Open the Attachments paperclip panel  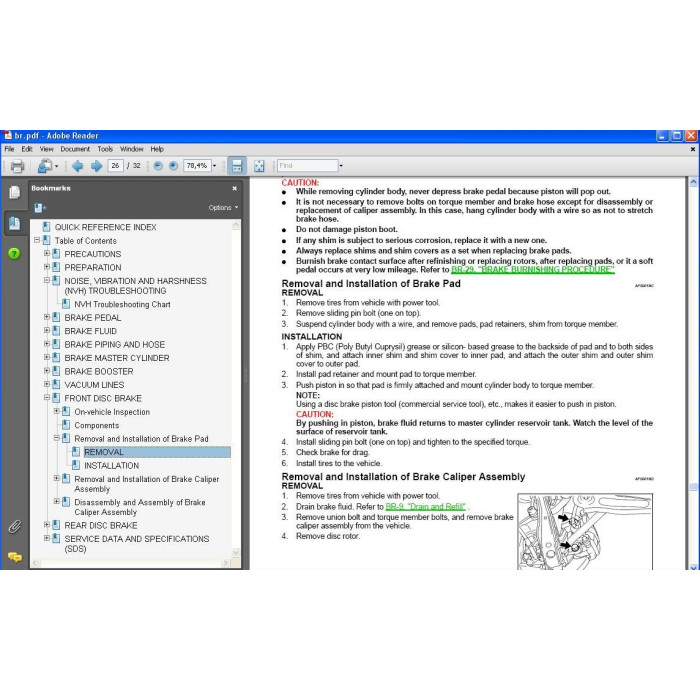point(14,527)
